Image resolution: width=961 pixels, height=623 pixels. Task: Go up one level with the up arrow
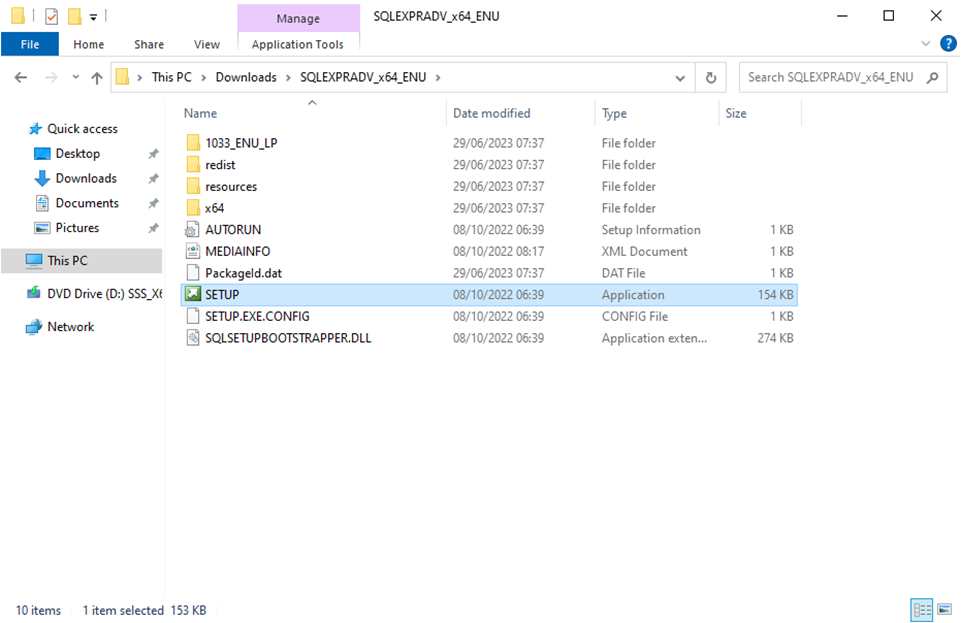coord(97,78)
